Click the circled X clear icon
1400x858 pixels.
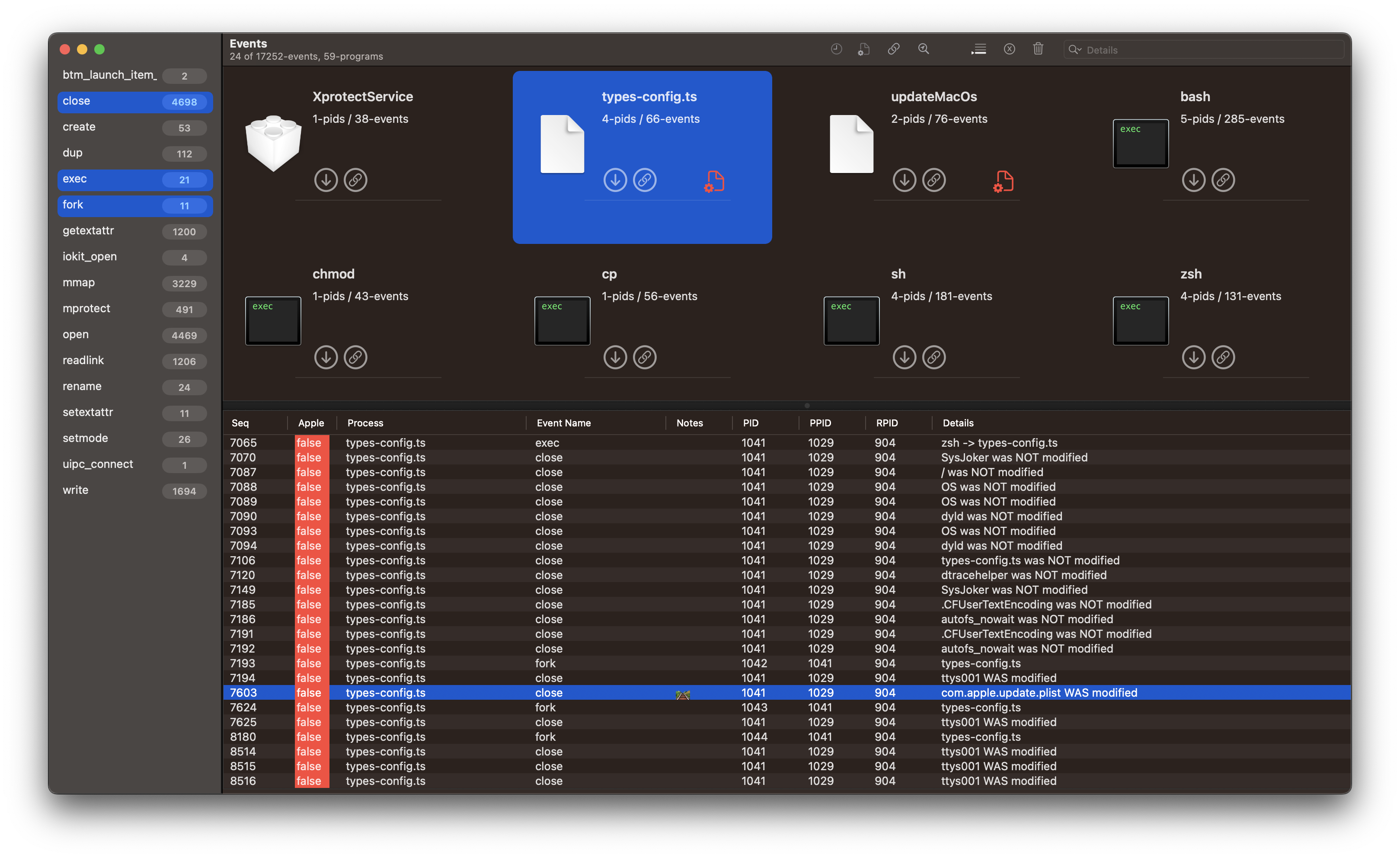tap(1009, 49)
